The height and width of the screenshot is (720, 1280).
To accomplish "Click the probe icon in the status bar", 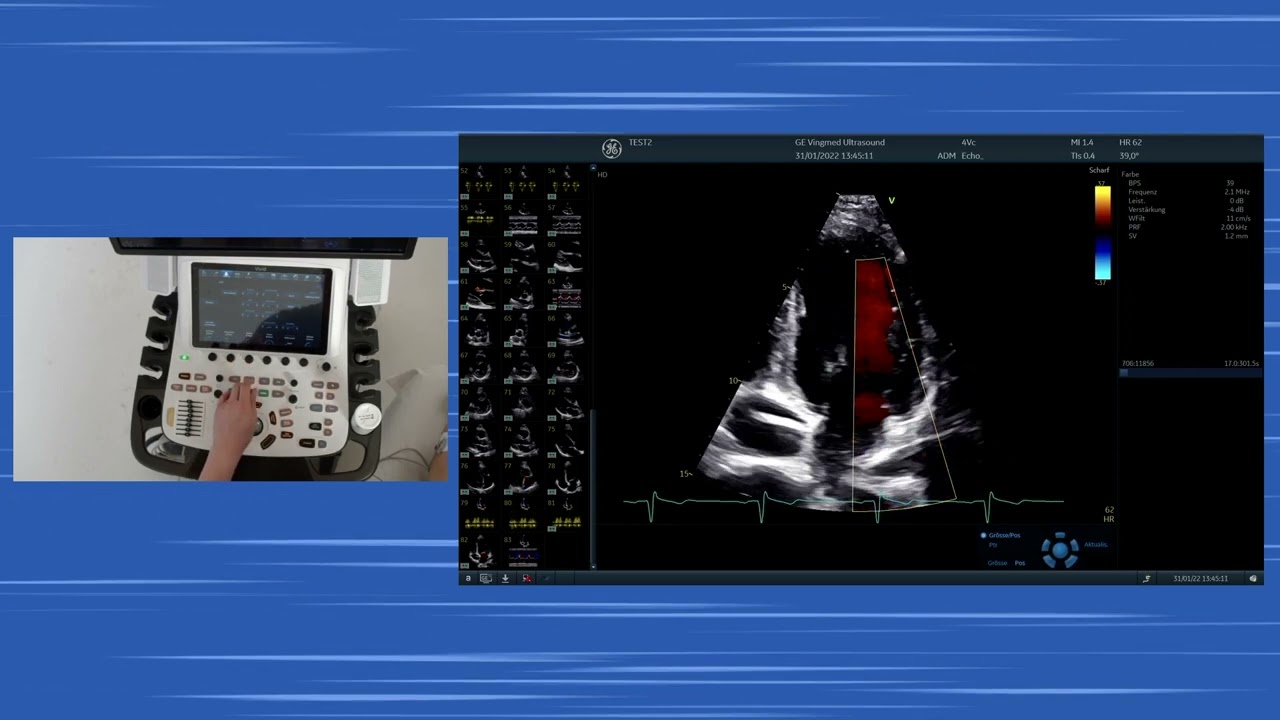I will [x=1147, y=578].
